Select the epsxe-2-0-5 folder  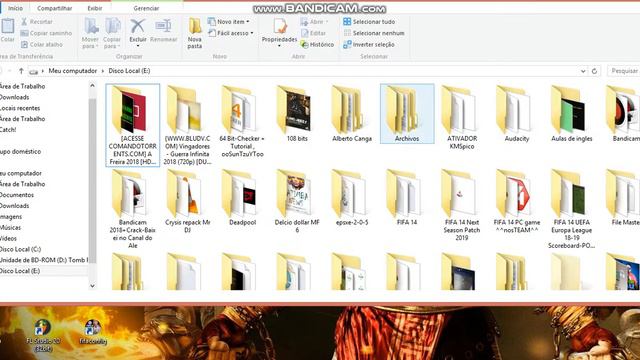tap(352, 197)
